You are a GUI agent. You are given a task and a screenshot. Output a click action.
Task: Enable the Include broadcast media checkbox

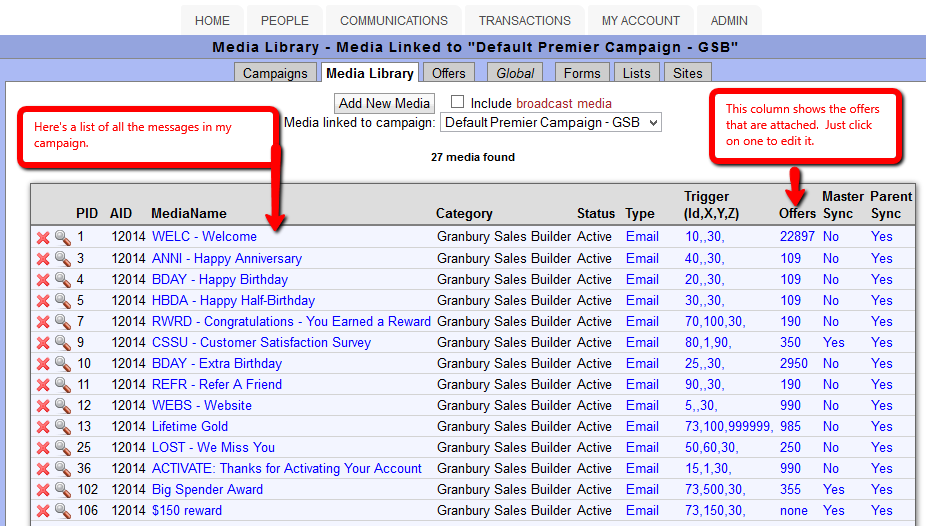(x=458, y=102)
